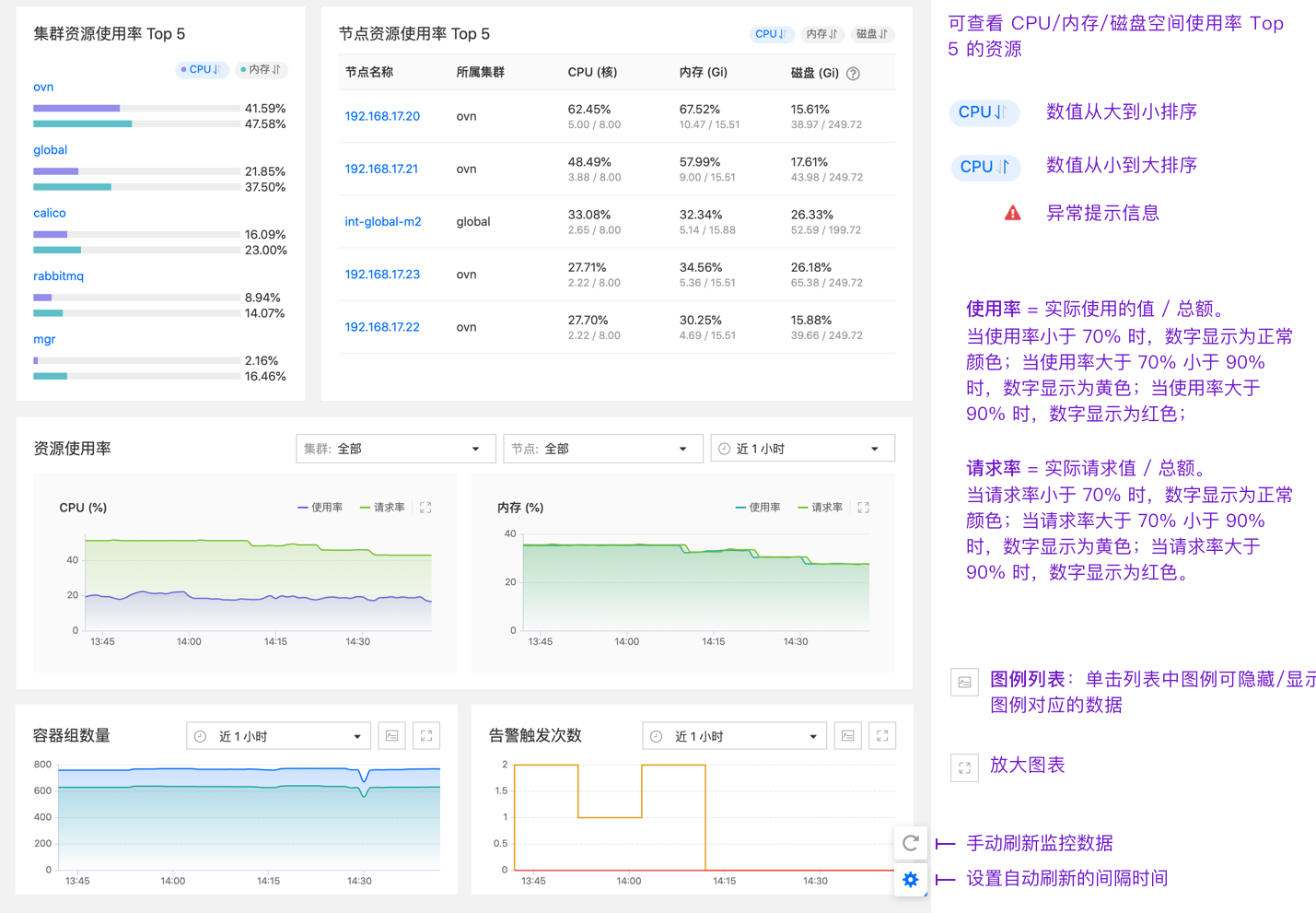Enlarge the 内存 (%) chart
This screenshot has width=1316, height=913.
tap(863, 508)
